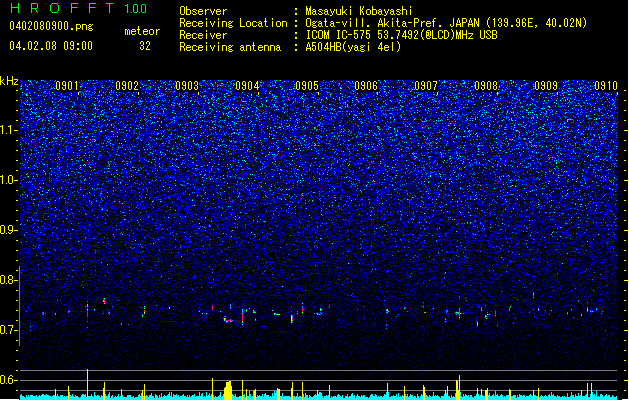Click the HROFFT 1.0.0 title text

(79, 8)
